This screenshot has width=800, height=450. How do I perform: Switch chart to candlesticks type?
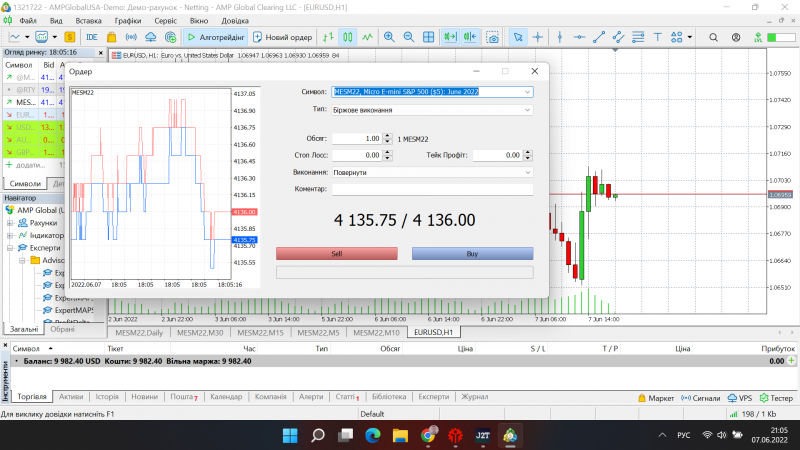[x=348, y=37]
